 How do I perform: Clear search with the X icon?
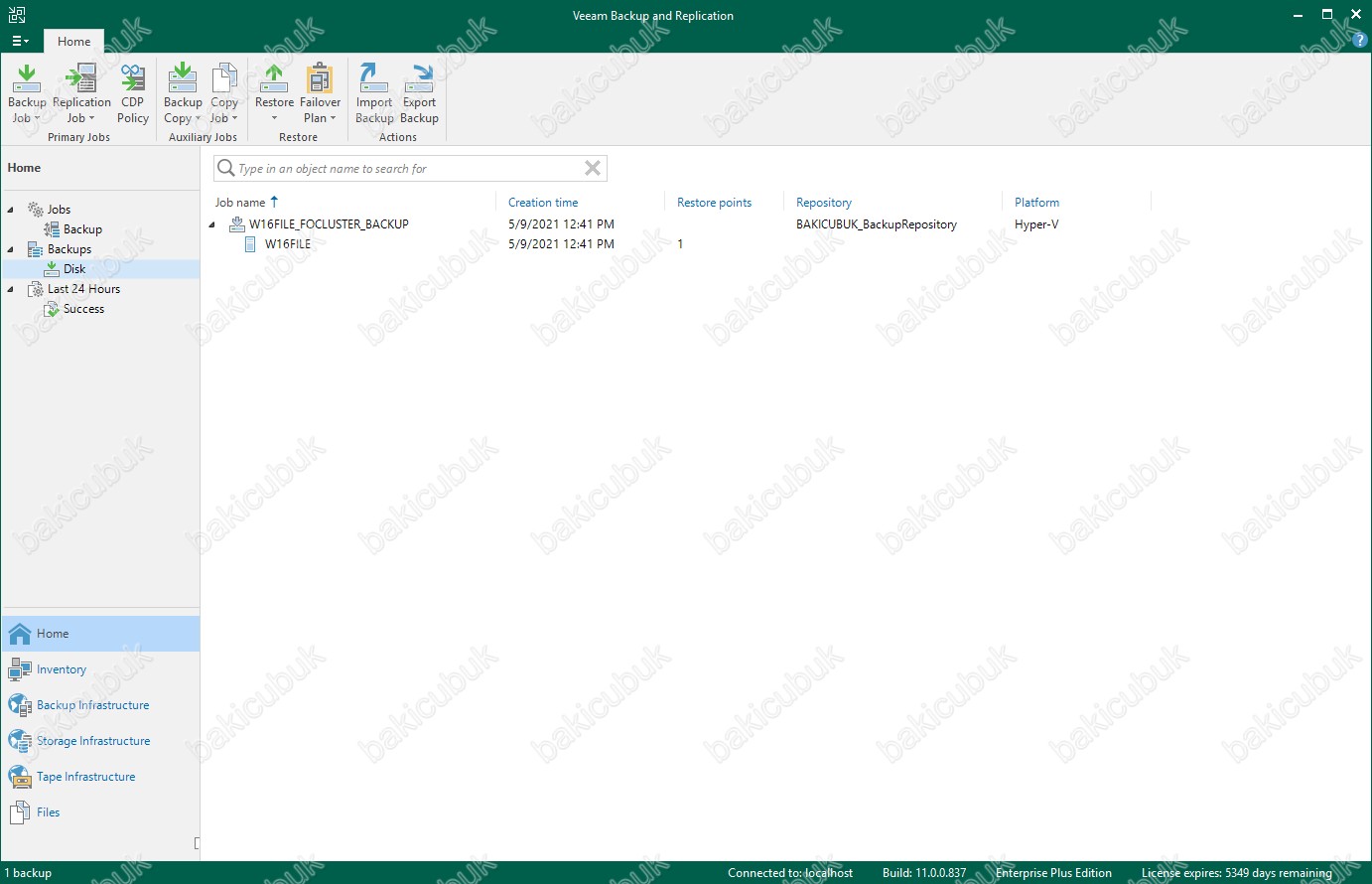[x=593, y=168]
